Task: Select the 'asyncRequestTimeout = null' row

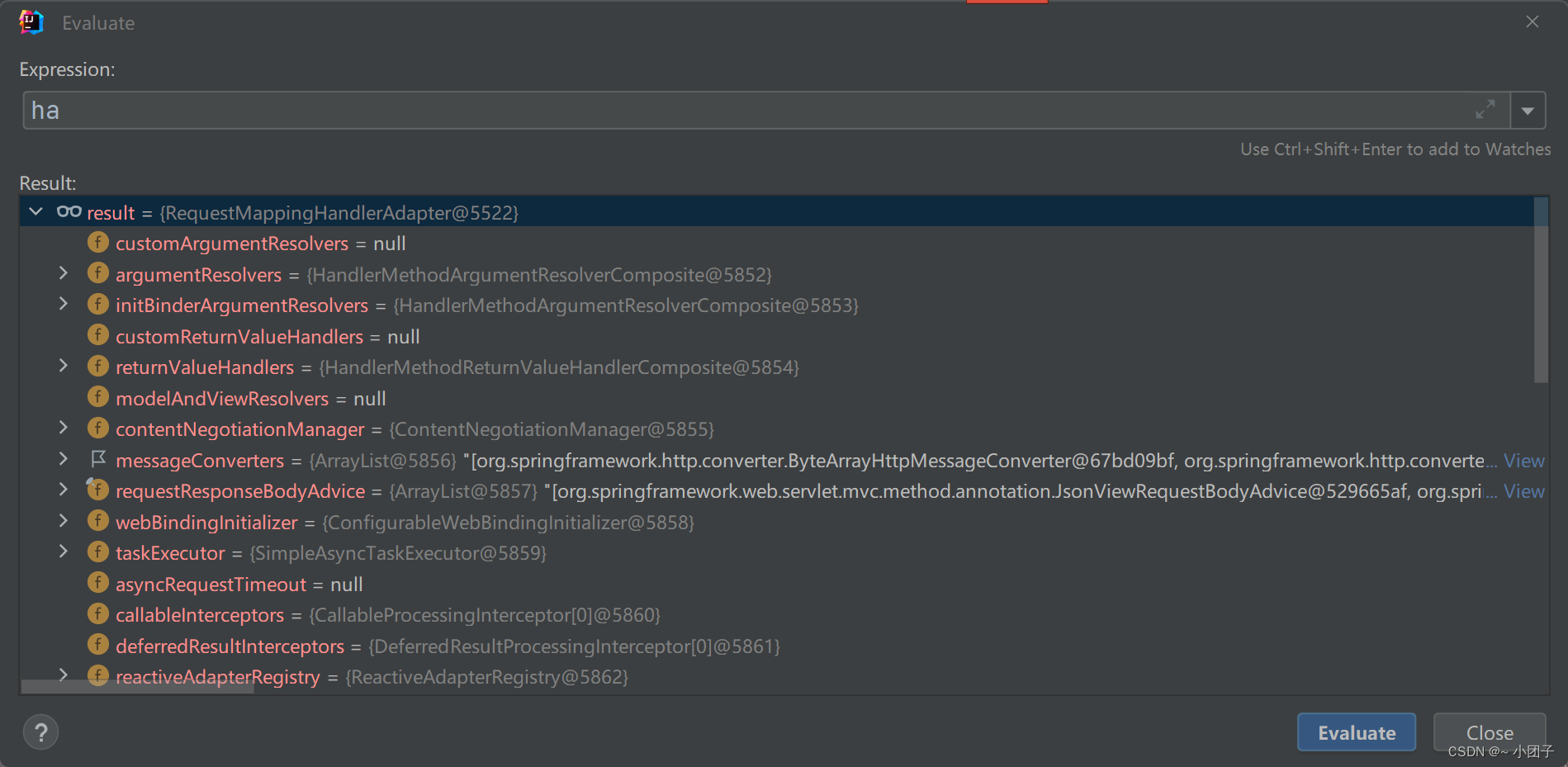Action: (239, 585)
